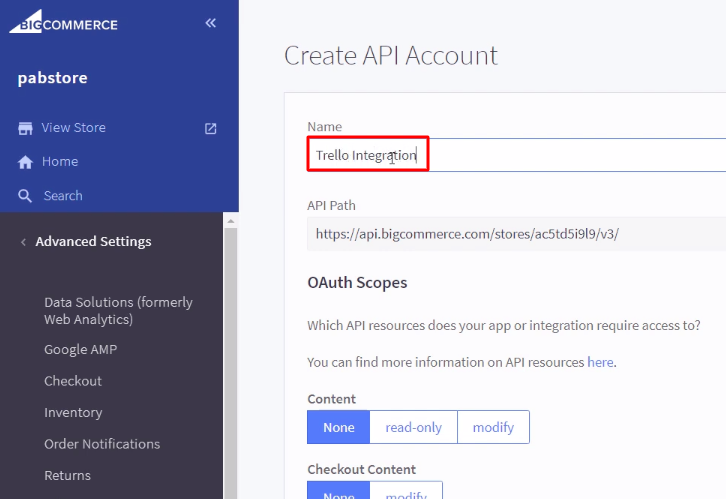Viewport: 726px width, 499px height.
Task: Open View Store link
Action: [x=74, y=127]
